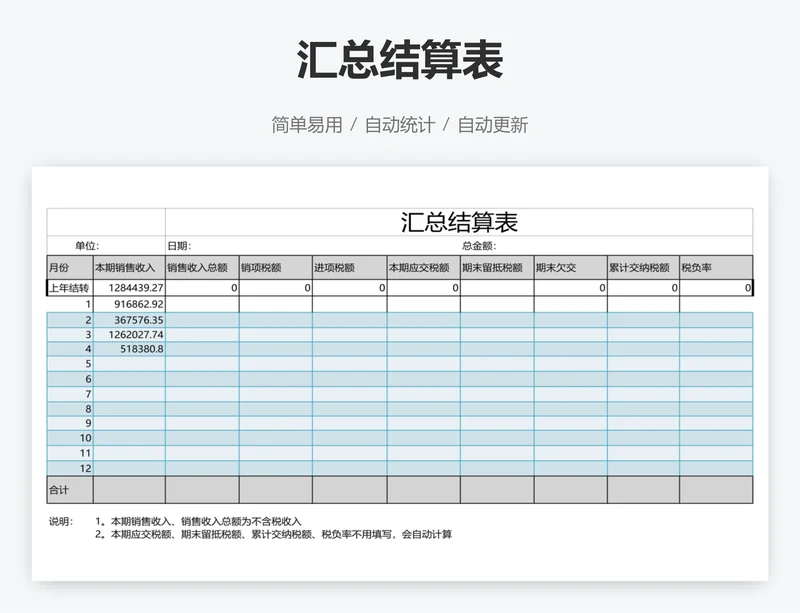The image size is (800, 613).
Task: Click the 单位: label cell
Action: point(87,246)
